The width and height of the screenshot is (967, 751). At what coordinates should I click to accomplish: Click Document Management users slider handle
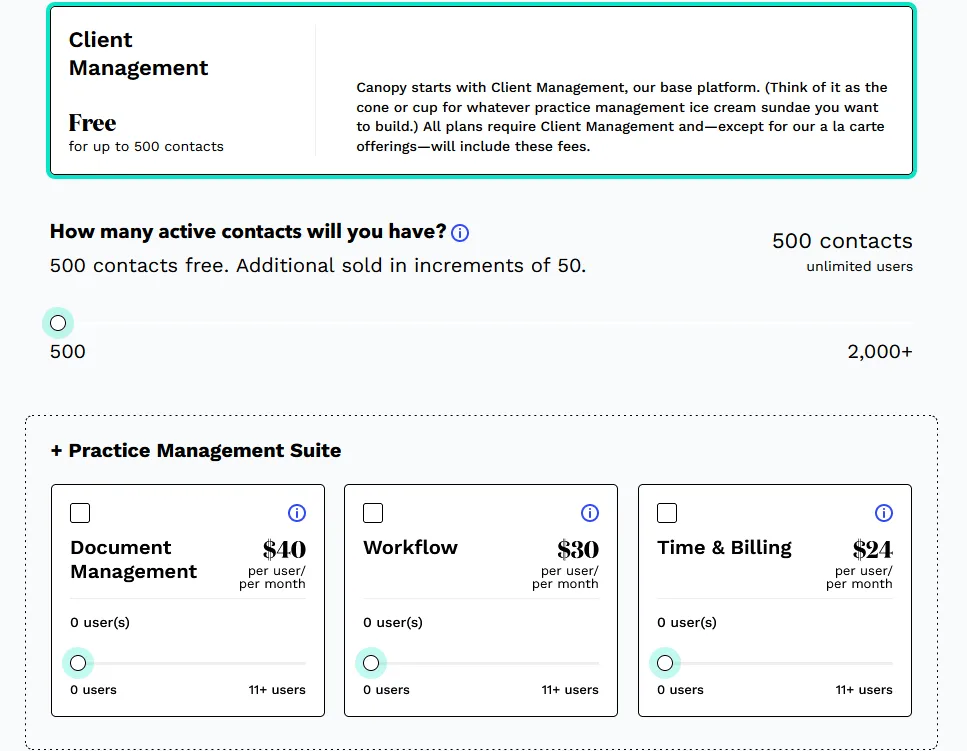78,663
